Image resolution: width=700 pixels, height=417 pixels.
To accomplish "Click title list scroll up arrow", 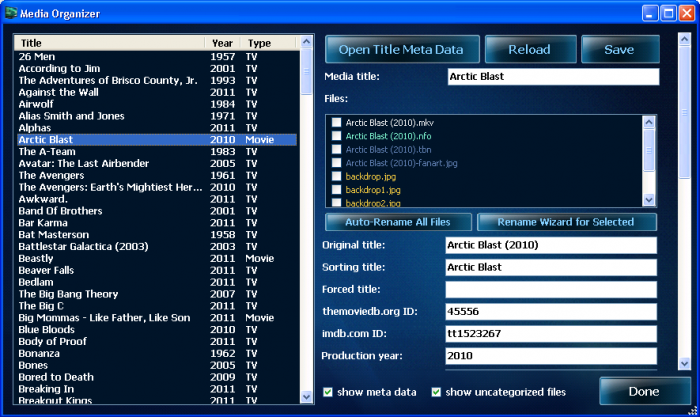I will 306,42.
